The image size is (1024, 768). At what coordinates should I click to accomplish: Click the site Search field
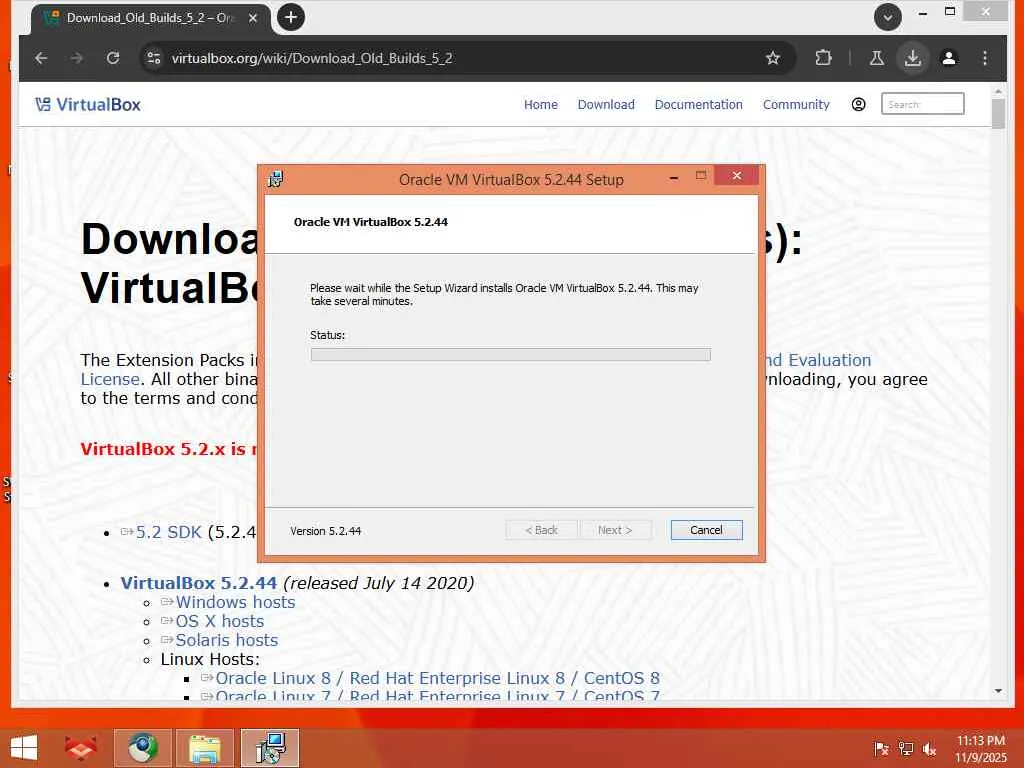click(922, 104)
